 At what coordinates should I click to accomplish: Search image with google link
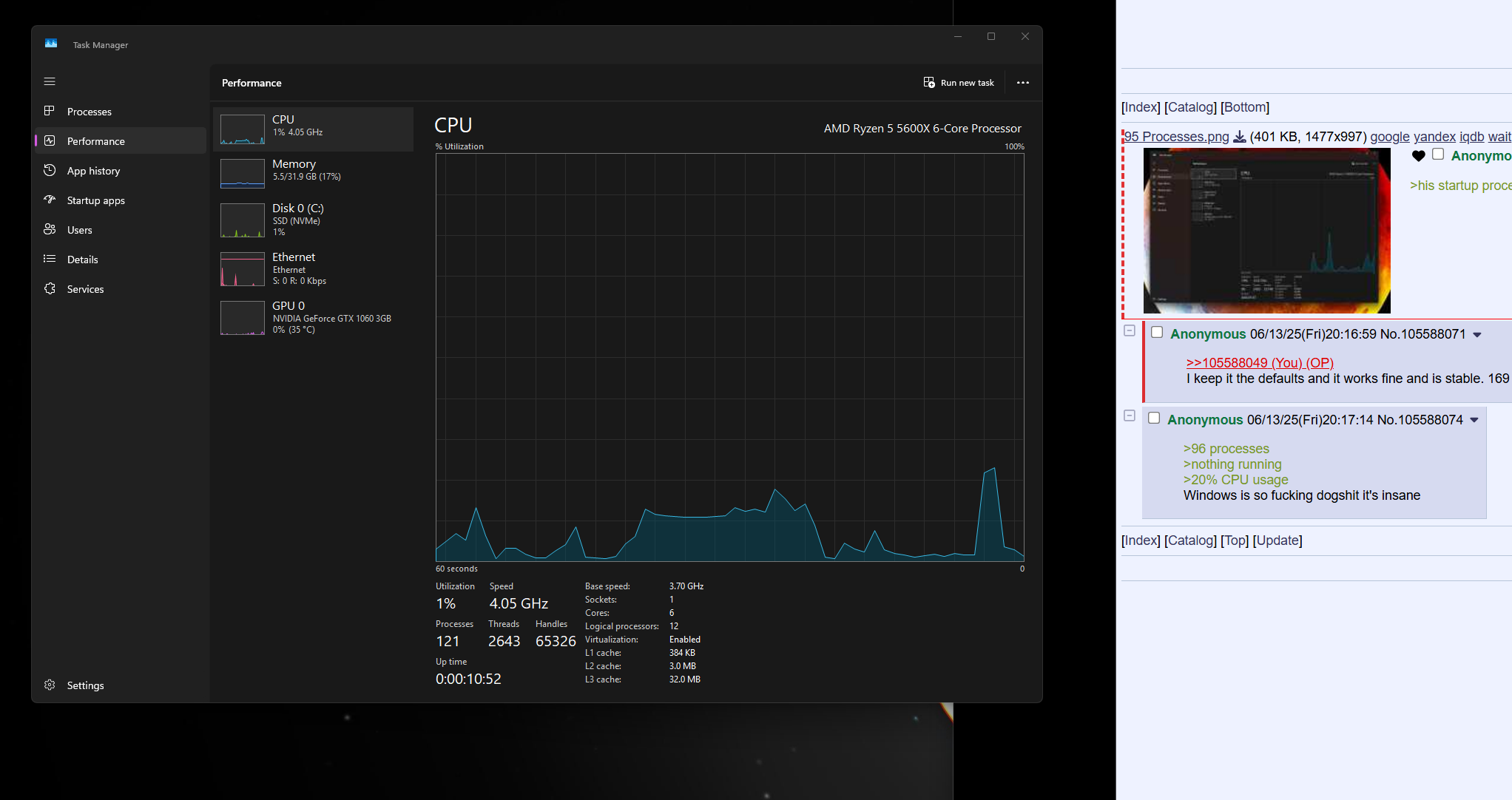[1390, 137]
